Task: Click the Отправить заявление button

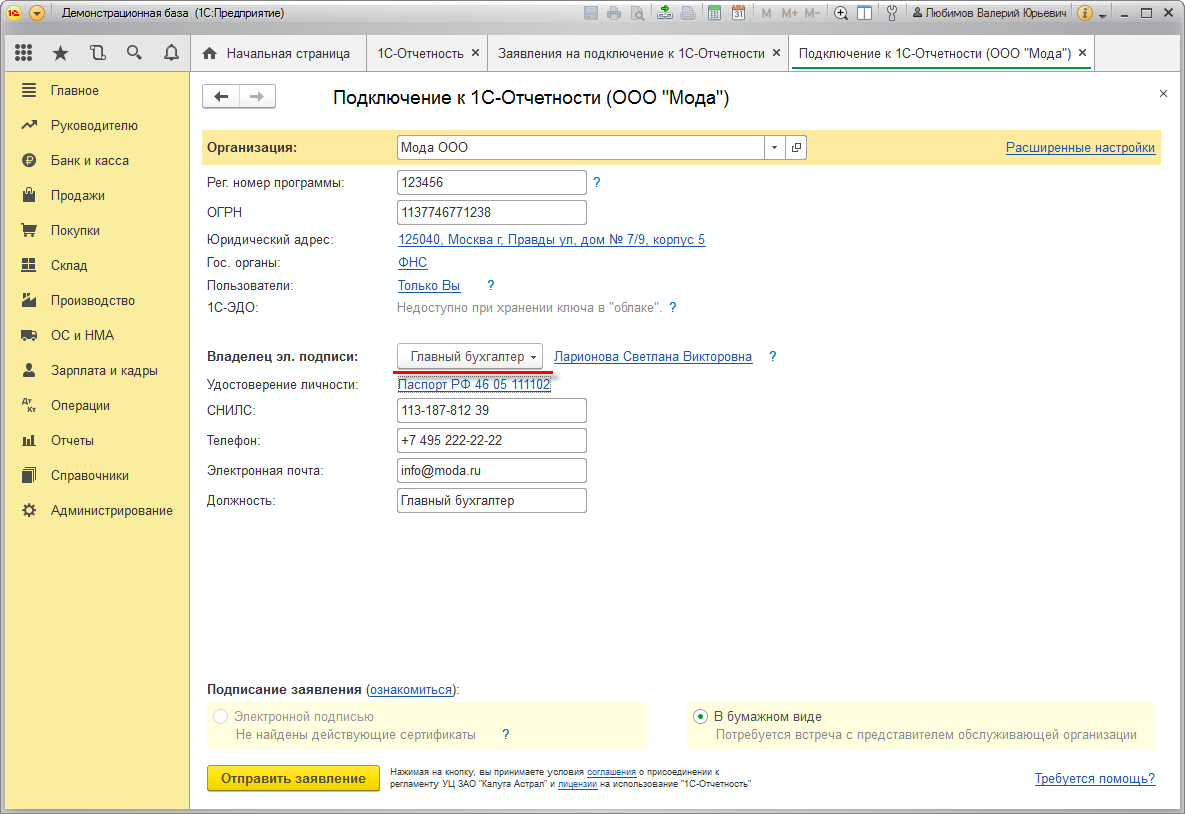Action: 293,778
